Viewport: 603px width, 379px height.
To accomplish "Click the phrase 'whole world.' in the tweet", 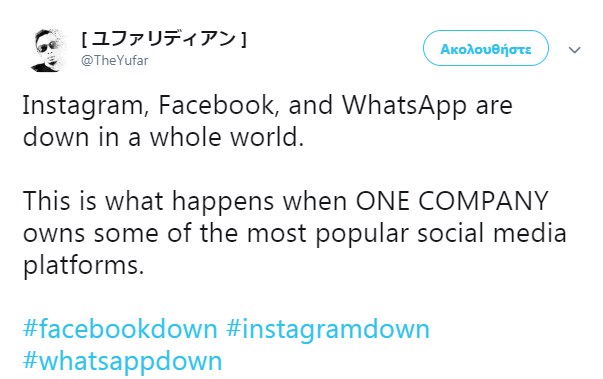I will [227, 136].
